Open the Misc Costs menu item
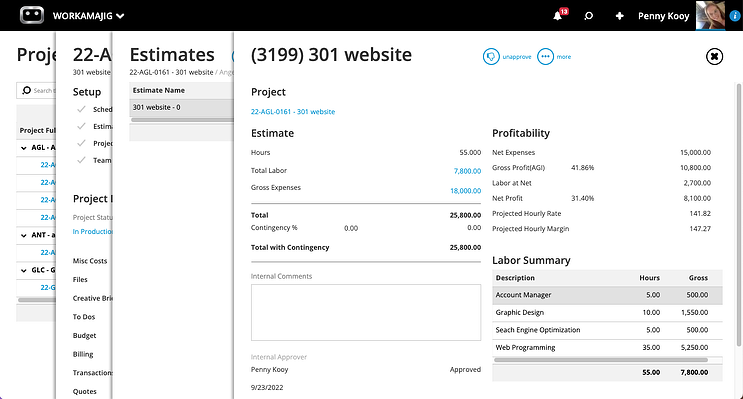 (x=90, y=261)
